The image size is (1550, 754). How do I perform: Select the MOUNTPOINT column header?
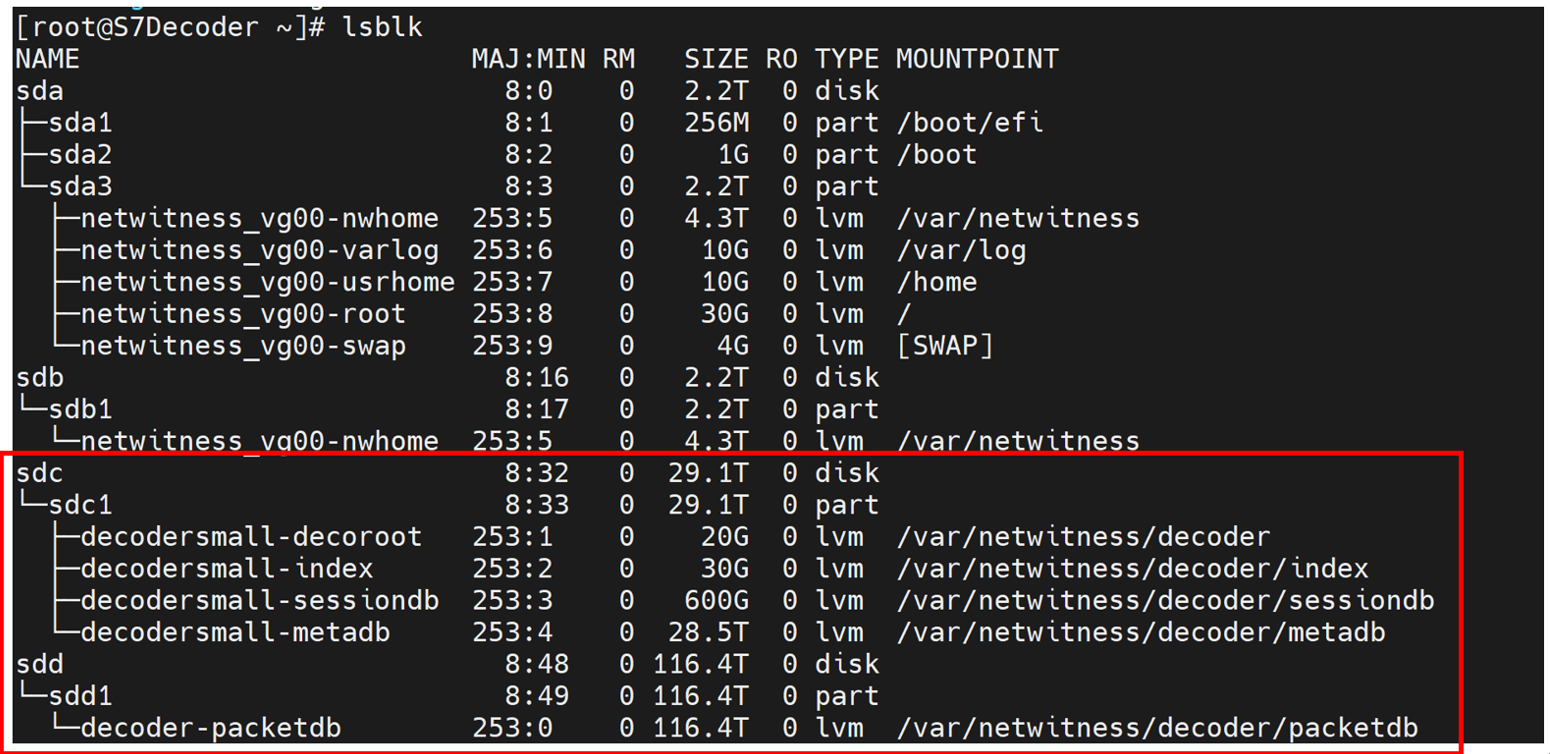[977, 59]
